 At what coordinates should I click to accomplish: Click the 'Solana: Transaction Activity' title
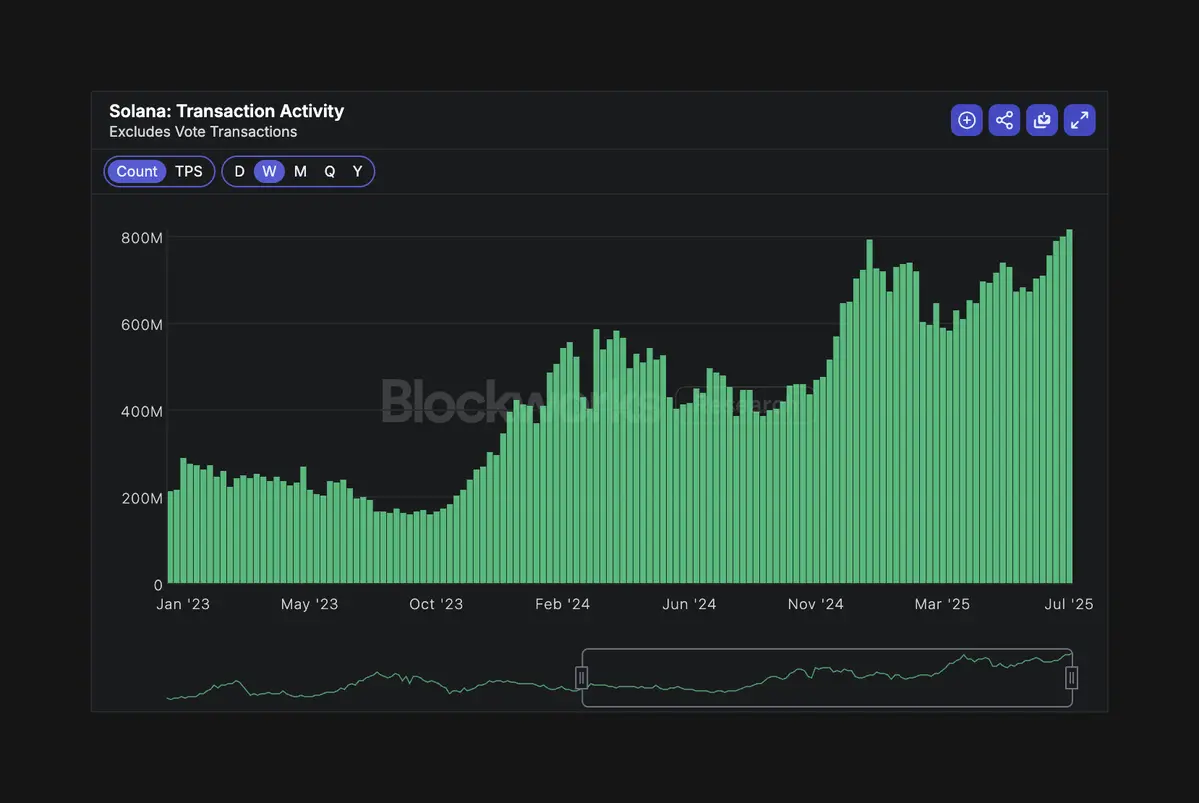tap(226, 111)
